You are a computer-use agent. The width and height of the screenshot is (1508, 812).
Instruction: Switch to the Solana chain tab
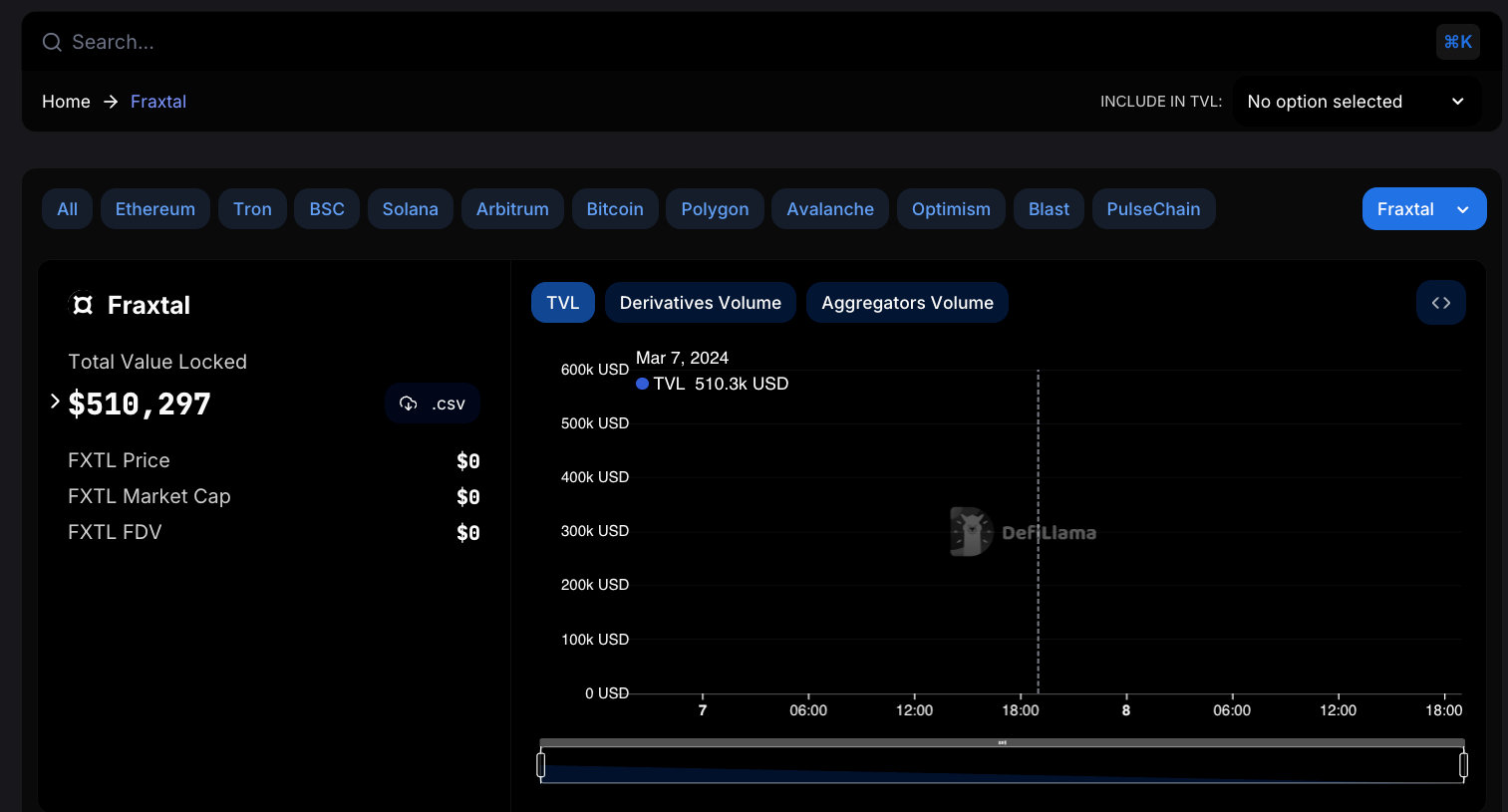pyautogui.click(x=410, y=209)
